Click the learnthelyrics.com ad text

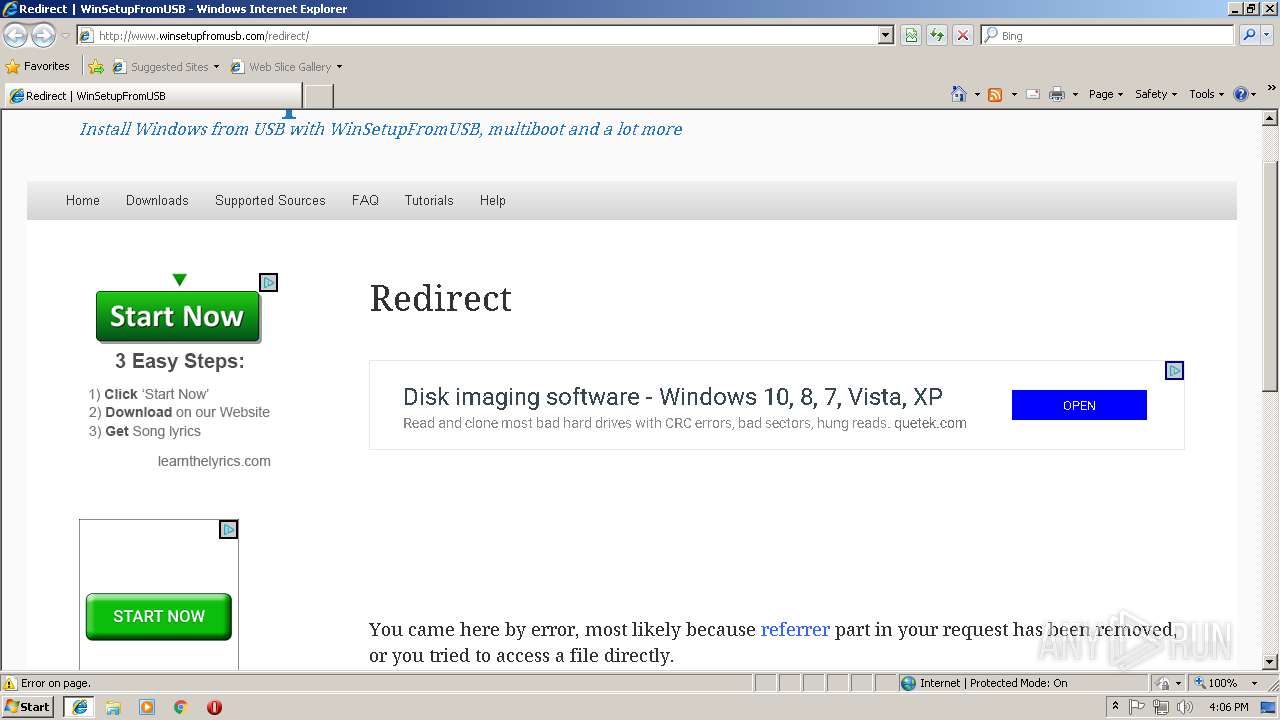[214, 461]
